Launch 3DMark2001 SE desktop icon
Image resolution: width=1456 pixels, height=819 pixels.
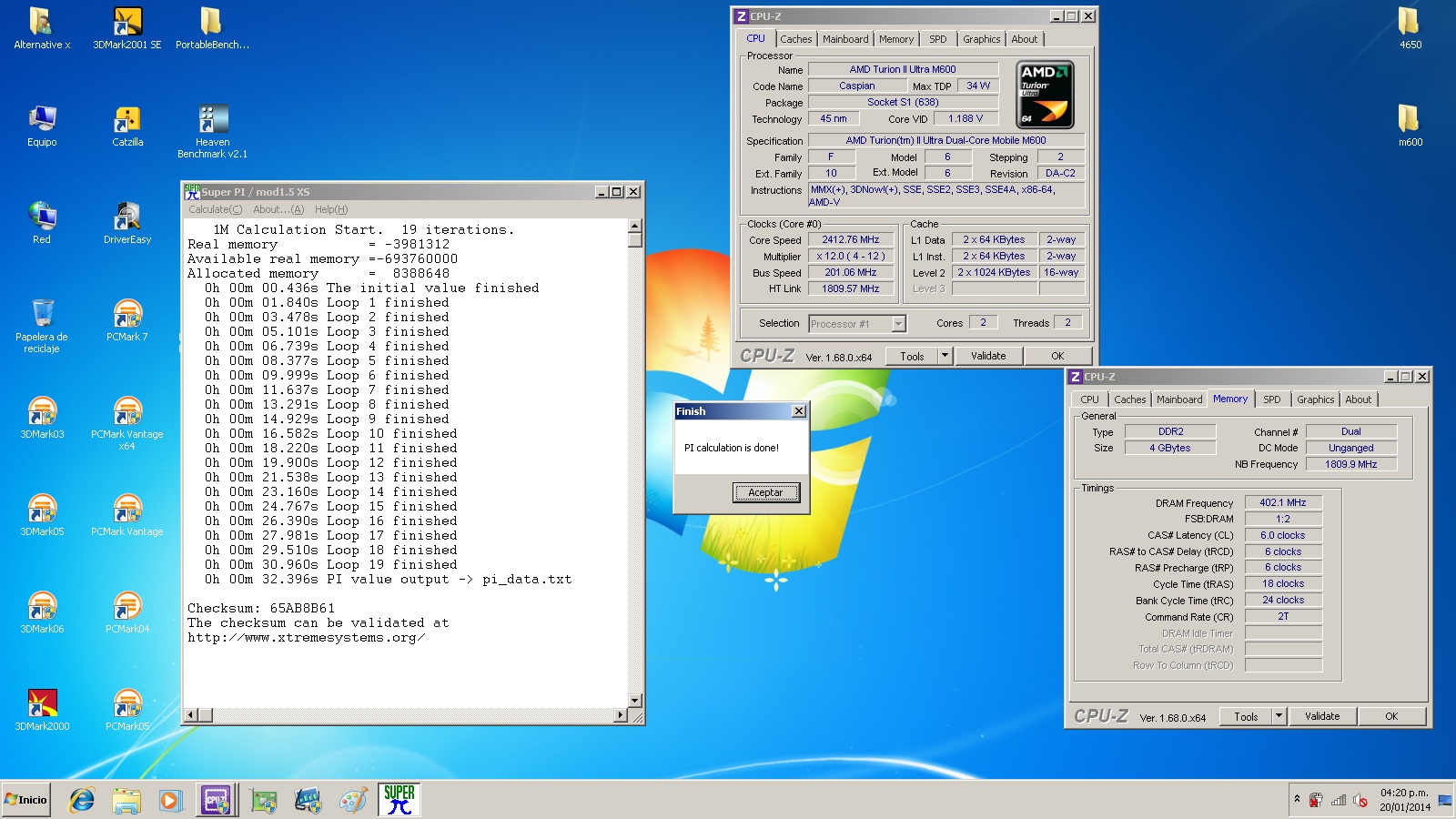[127, 28]
